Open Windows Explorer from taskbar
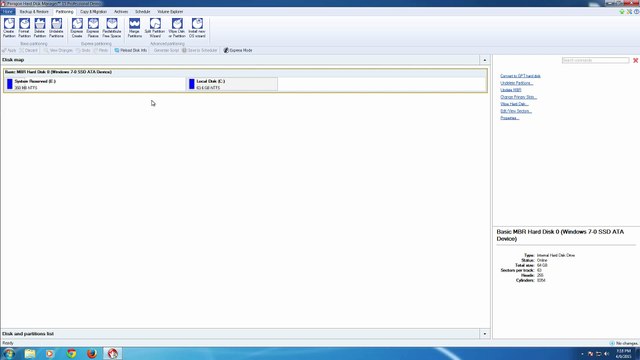Viewport: 640px width, 360px height. tap(30, 353)
